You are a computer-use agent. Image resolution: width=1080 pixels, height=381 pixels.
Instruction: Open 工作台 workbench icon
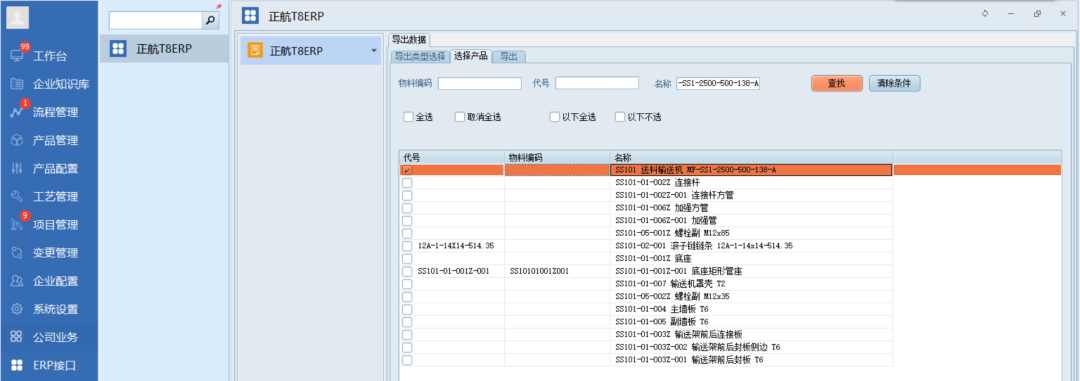click(17, 56)
